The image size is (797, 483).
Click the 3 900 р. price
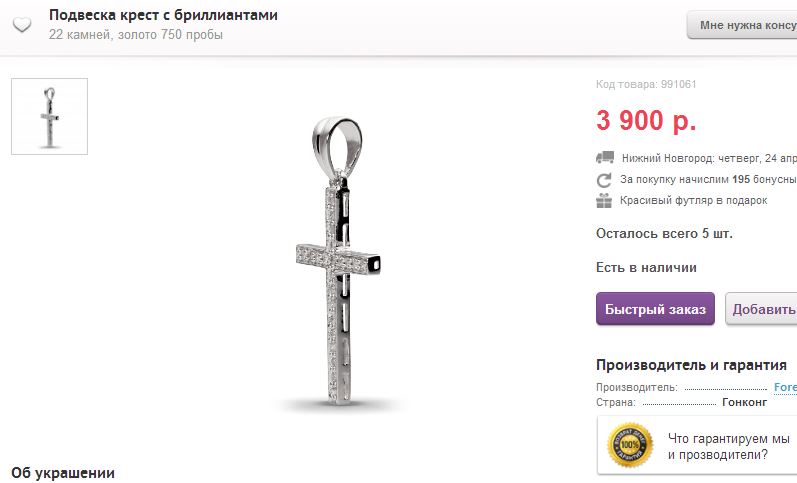(646, 120)
